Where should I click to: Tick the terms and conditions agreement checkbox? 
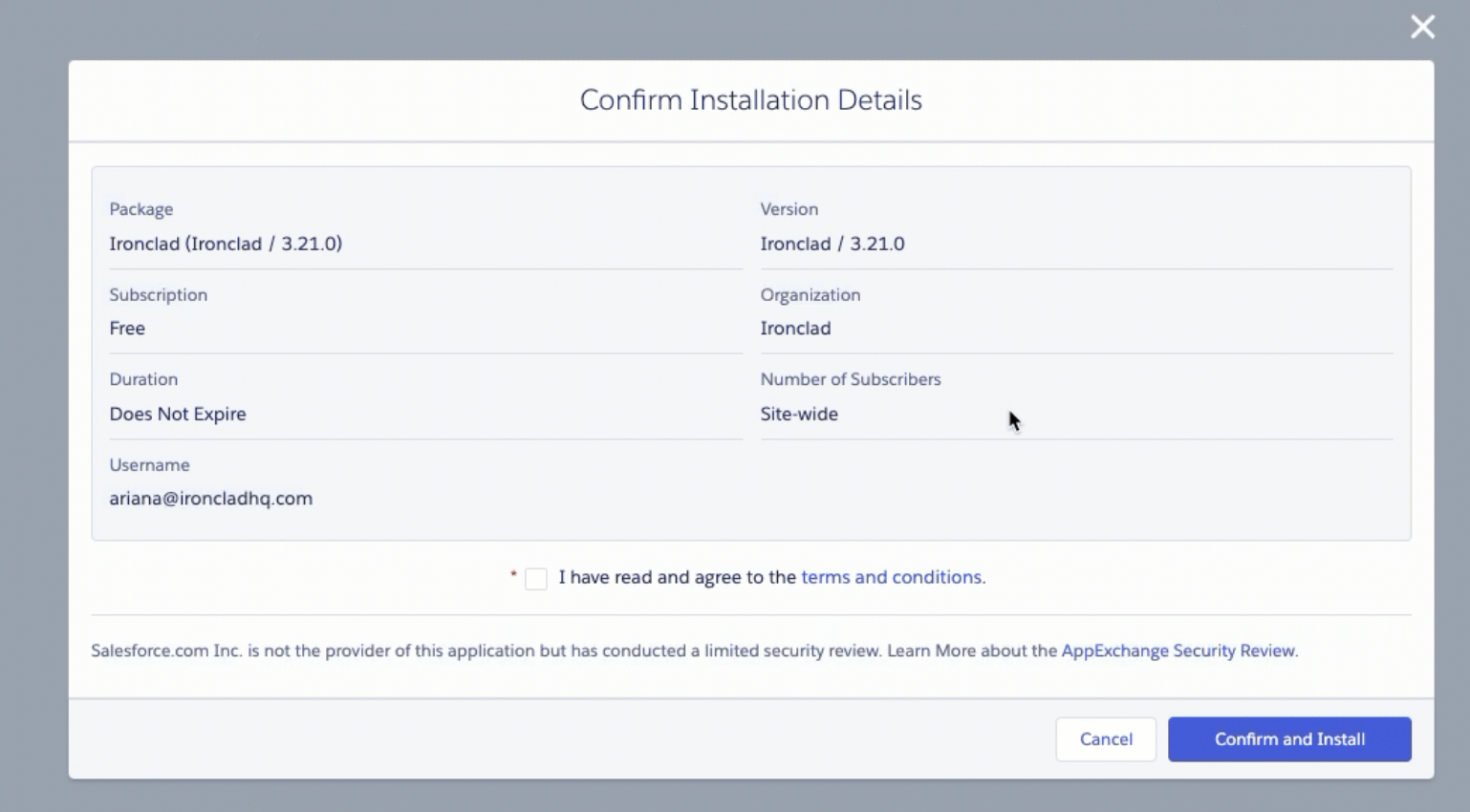click(x=536, y=579)
